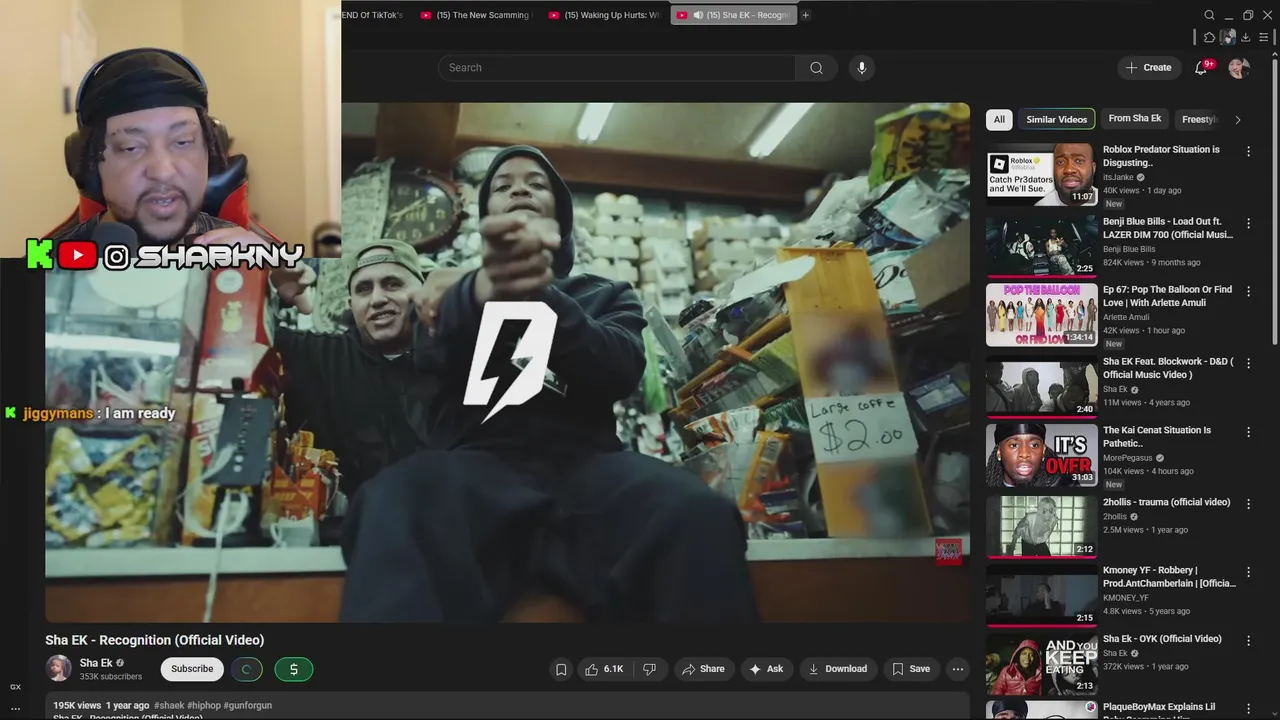Viewport: 1280px width, 720px height.
Task: Click the MorePegasus channel name
Action: [1128, 458]
